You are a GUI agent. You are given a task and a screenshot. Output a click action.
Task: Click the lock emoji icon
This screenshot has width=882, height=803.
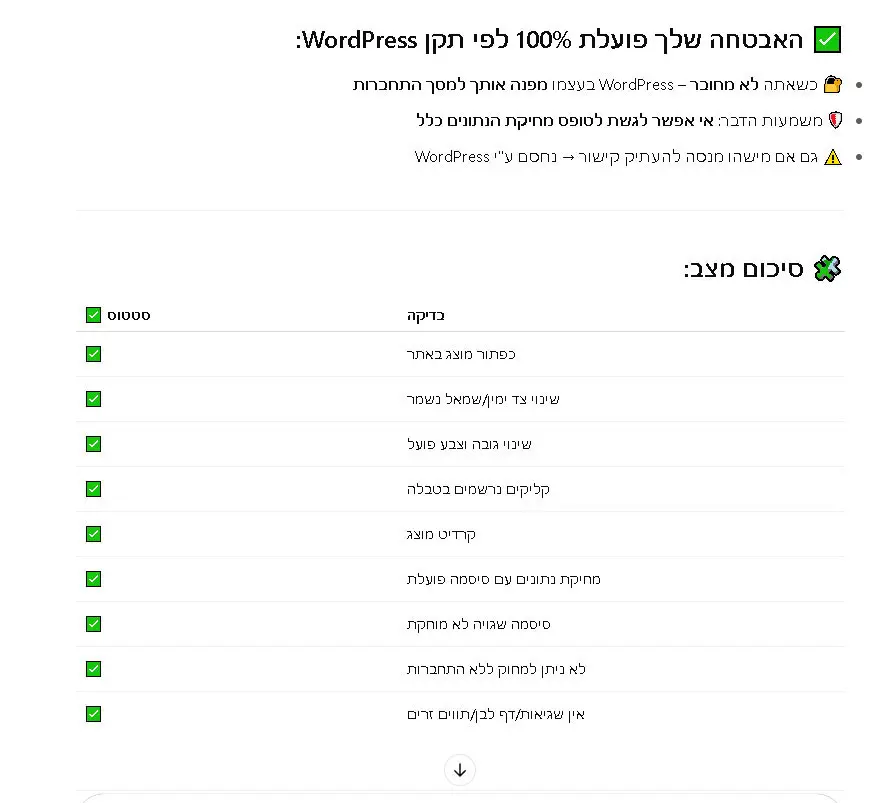(832, 85)
